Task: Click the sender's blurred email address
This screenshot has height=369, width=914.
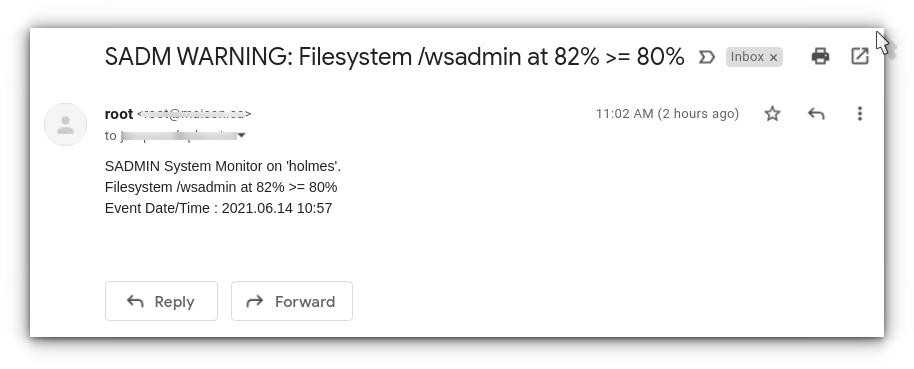Action: pos(194,114)
